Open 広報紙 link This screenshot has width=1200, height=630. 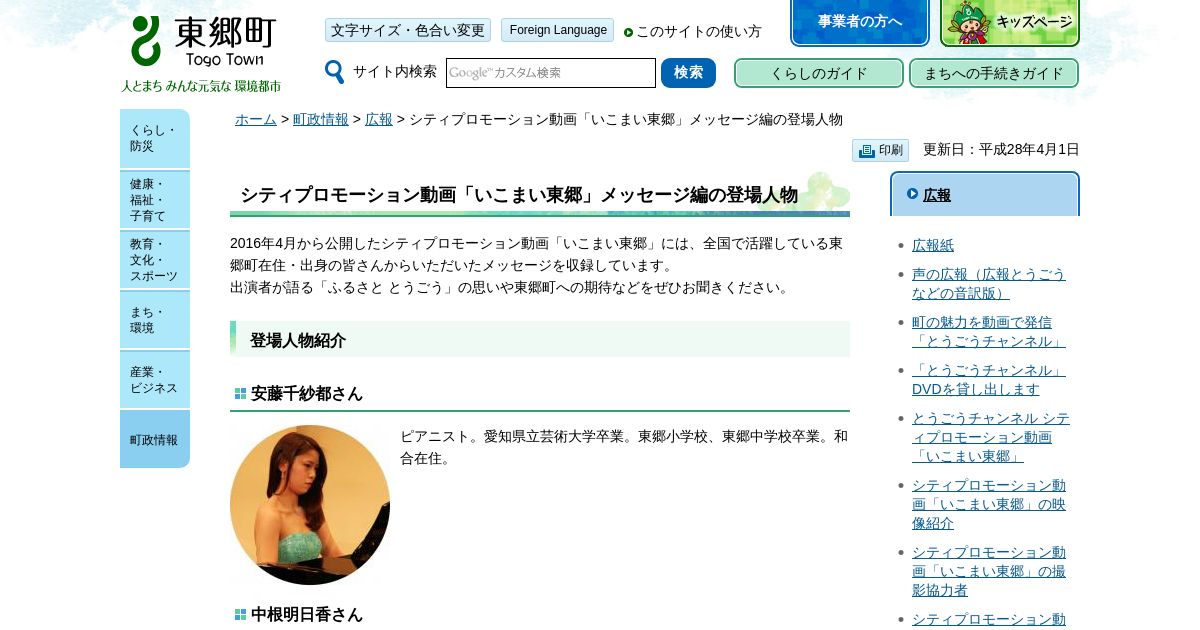[933, 245]
